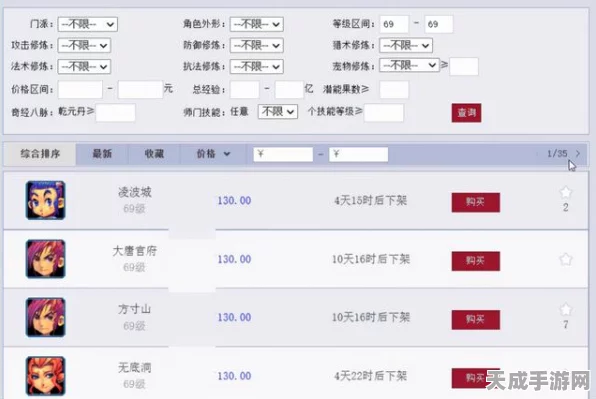Click the 大唐官府 character avatar
The height and width of the screenshot is (399, 596).
pos(46,259)
